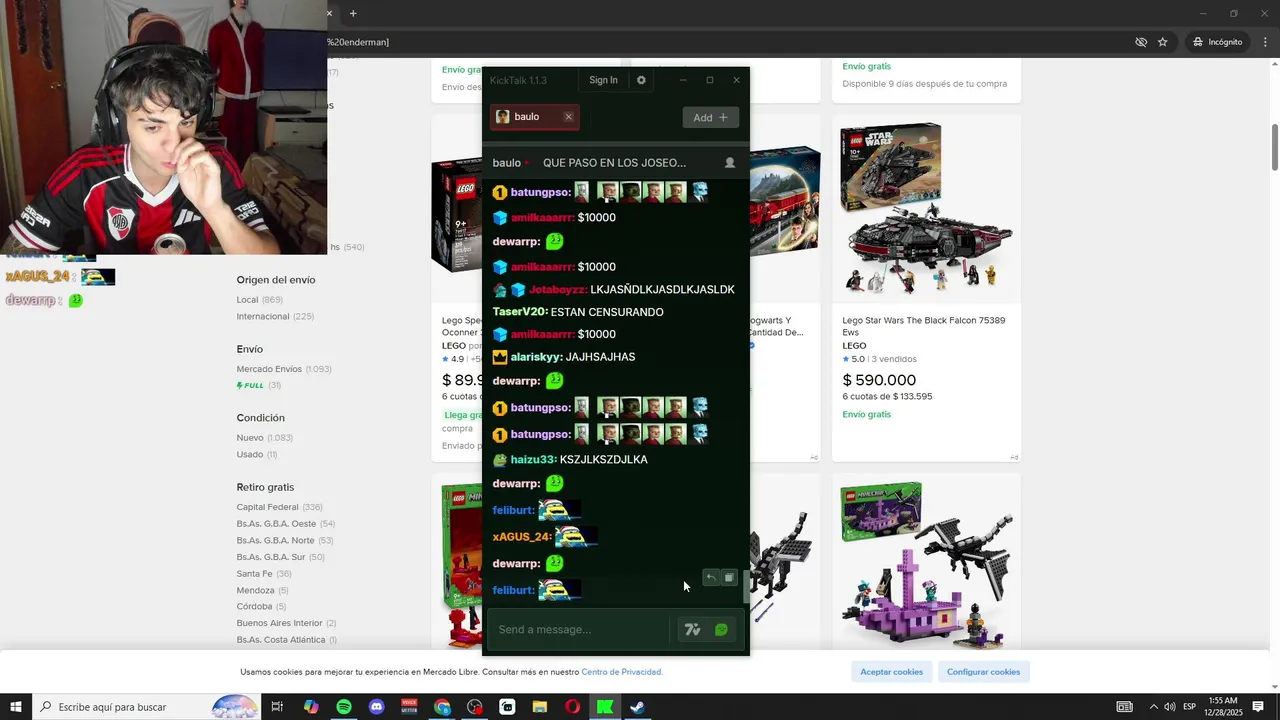Open Chrome from taskbar
The width and height of the screenshot is (1280, 720).
[442, 707]
